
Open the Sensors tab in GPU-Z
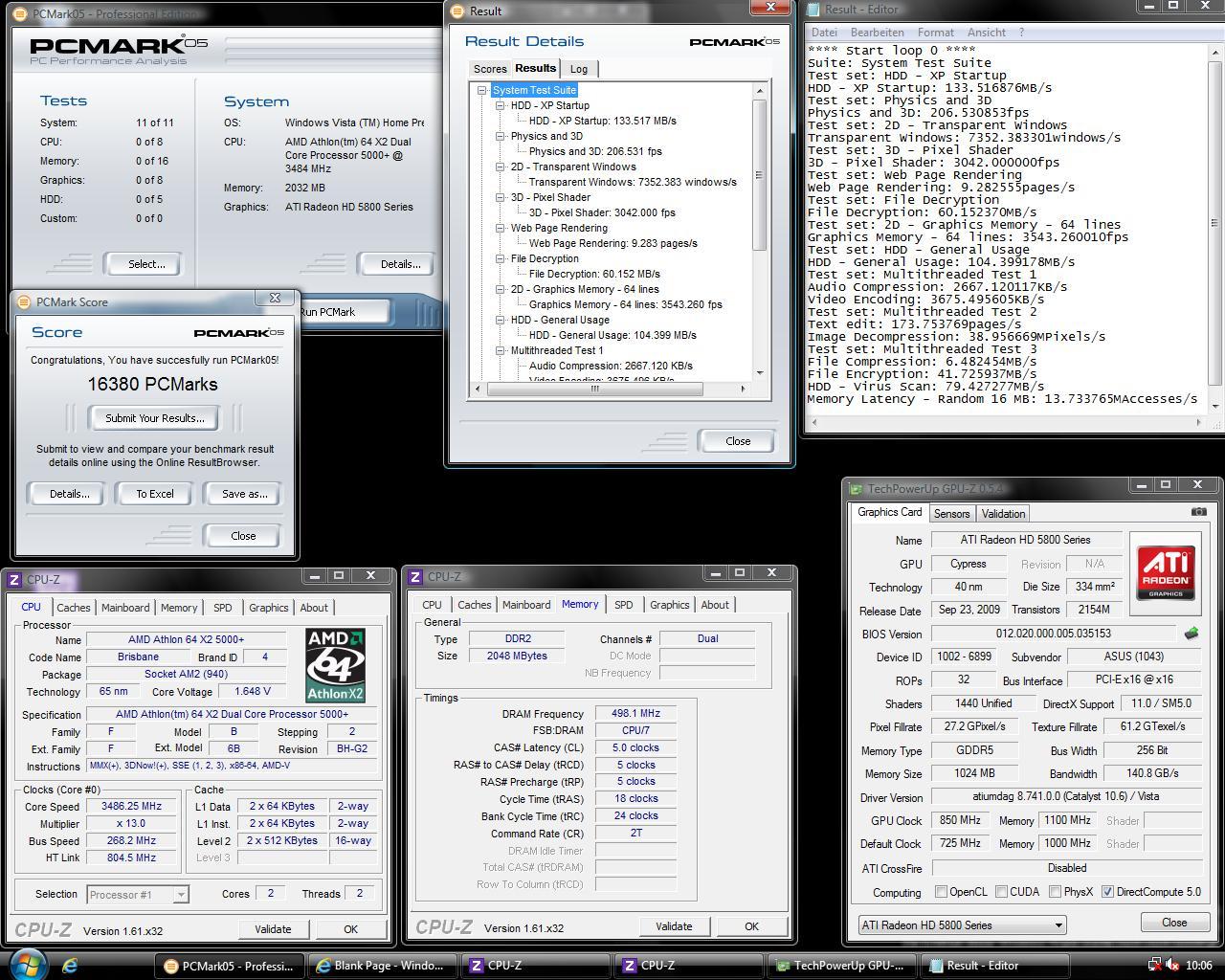click(x=951, y=514)
